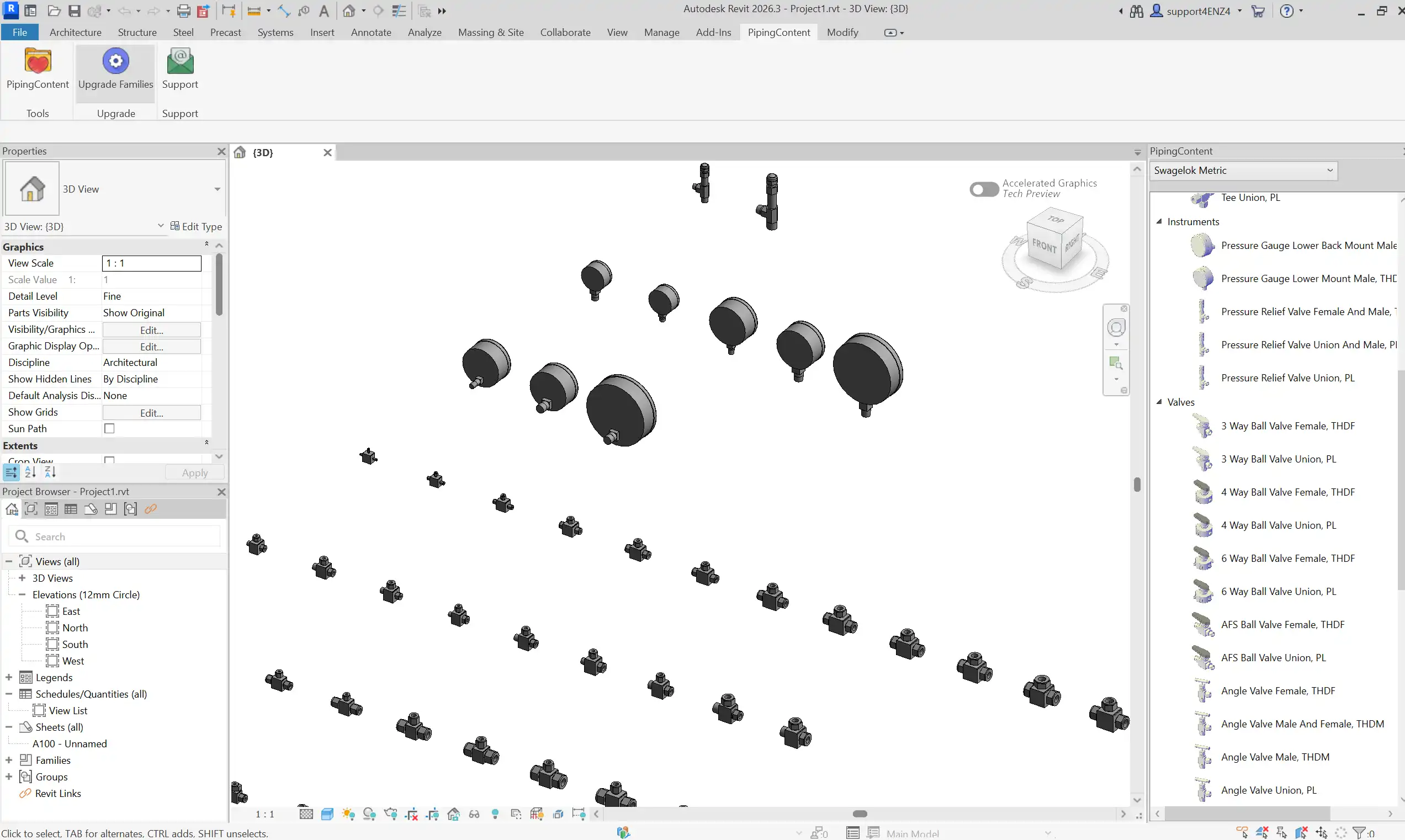This screenshot has height=840, width=1405.
Task: Click the Support envelope icon
Action: (180, 62)
